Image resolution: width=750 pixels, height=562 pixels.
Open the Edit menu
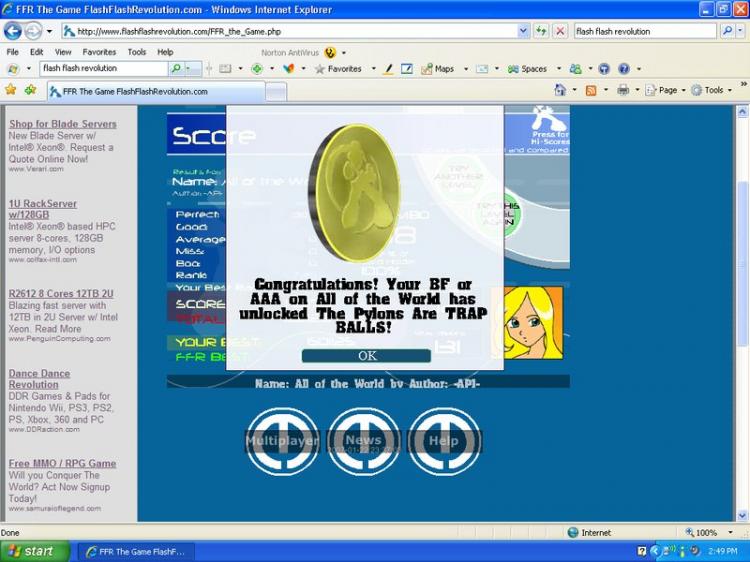click(x=36, y=52)
